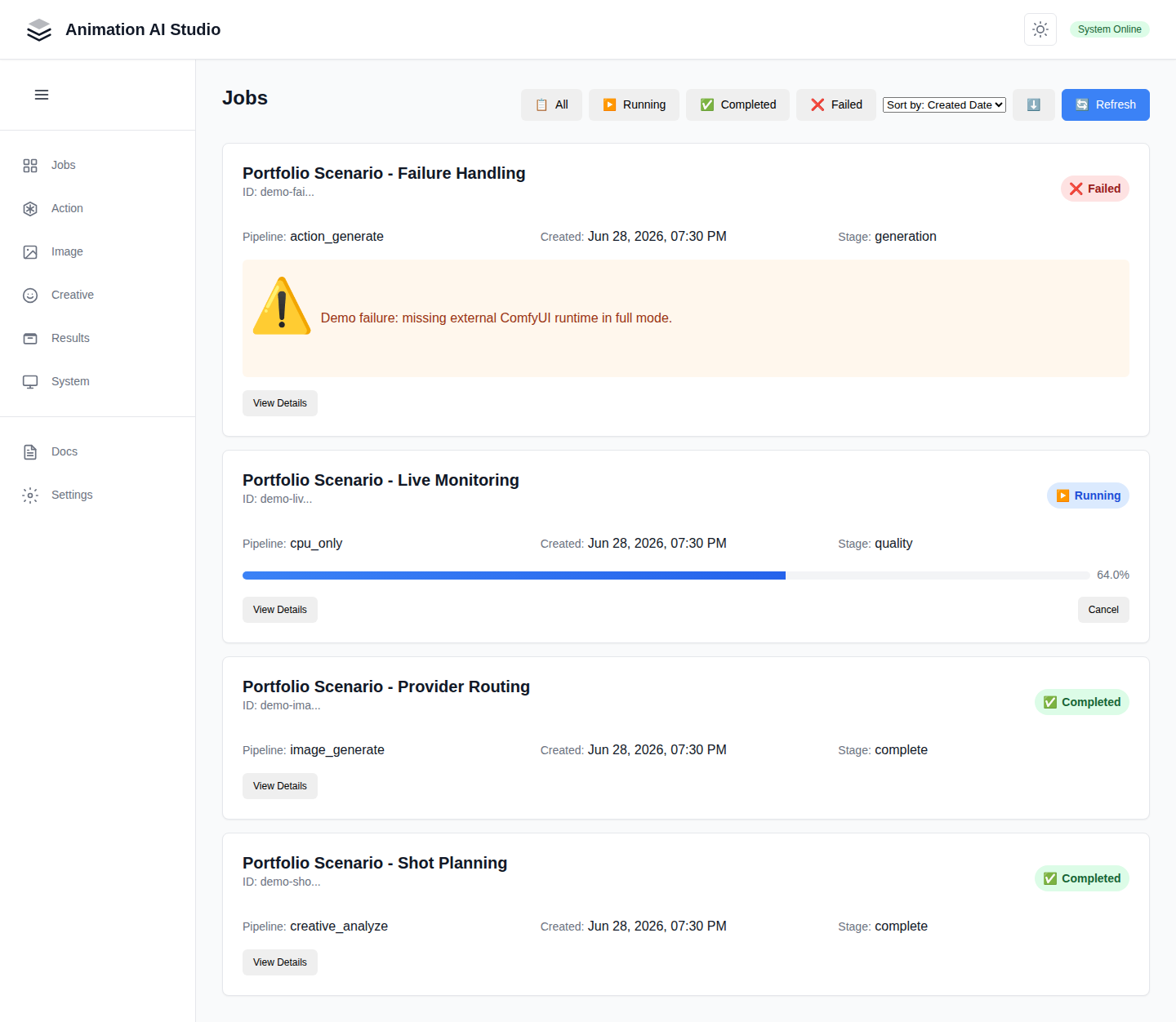Open Jobs in the sidebar
This screenshot has height=1022, width=1176.
[x=98, y=166]
